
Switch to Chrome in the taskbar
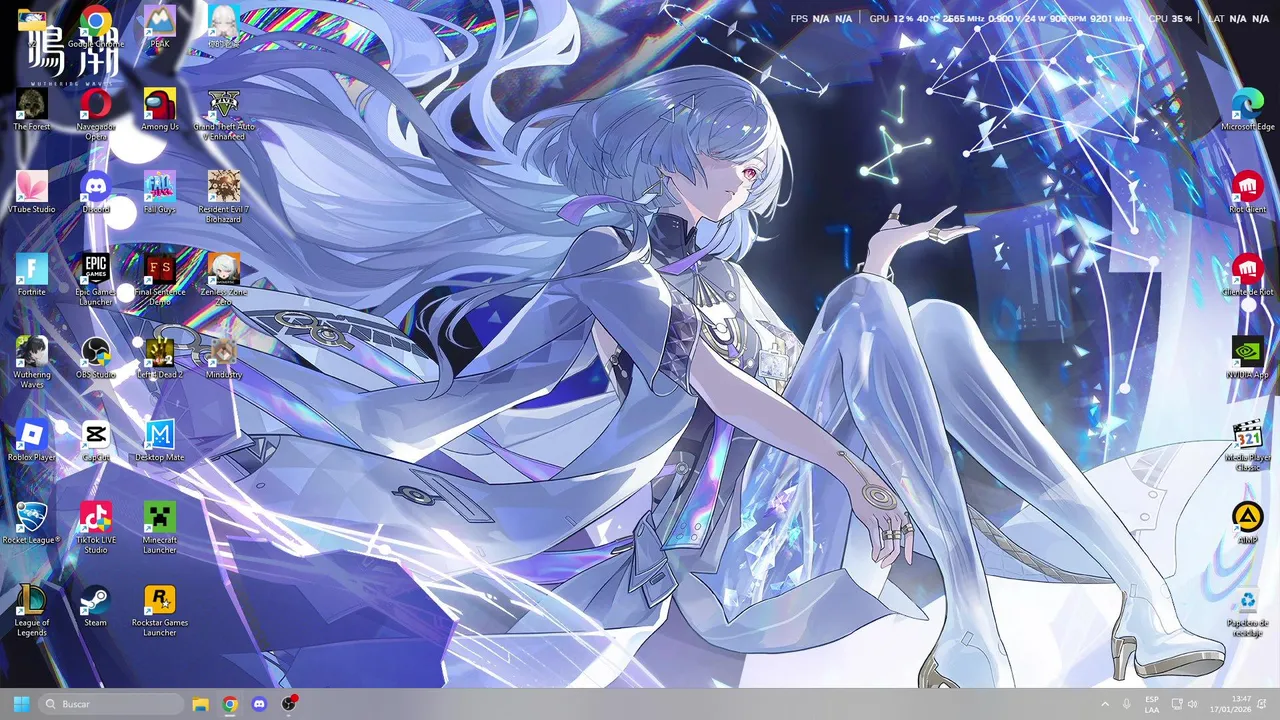230,704
